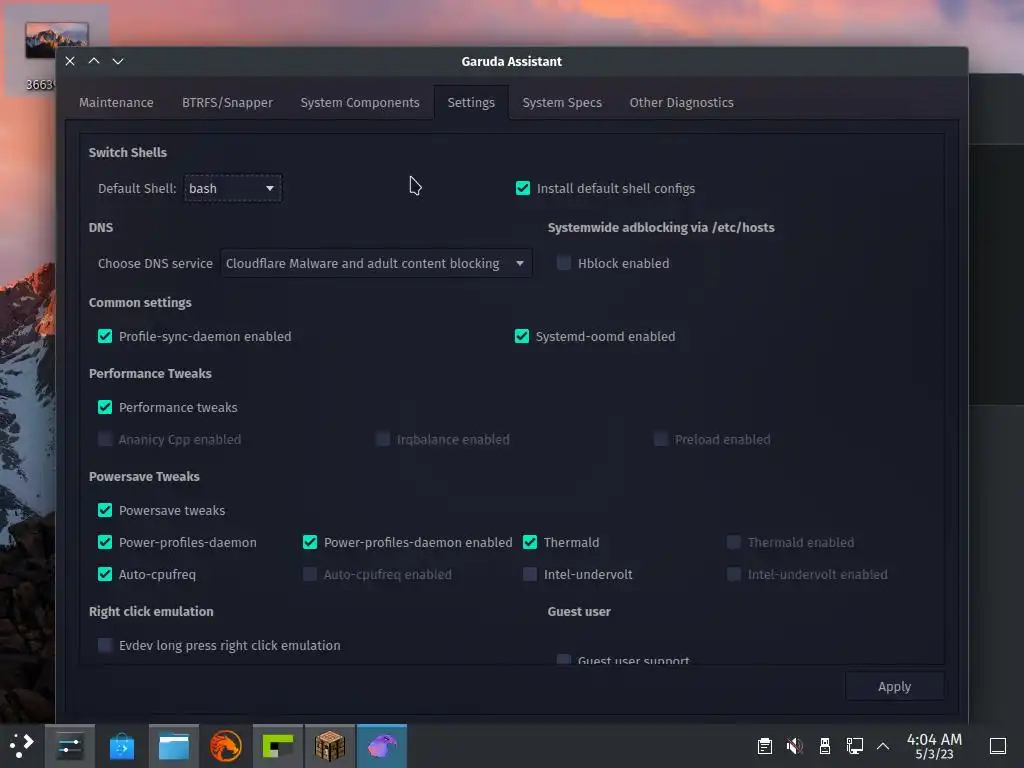This screenshot has height=768, width=1024.
Task: Click the Powersave Tweaks heading
Action: (x=144, y=476)
